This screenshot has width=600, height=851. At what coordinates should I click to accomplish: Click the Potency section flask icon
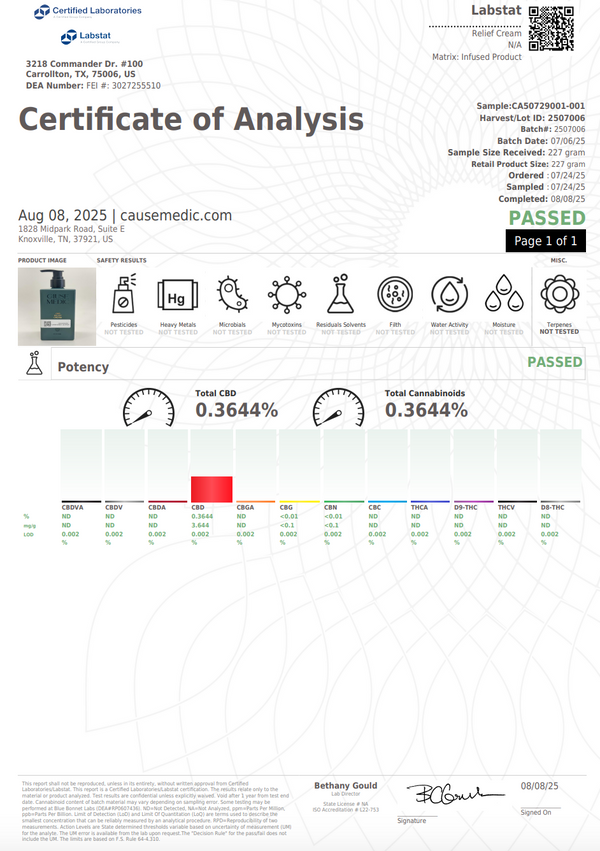tap(33, 367)
